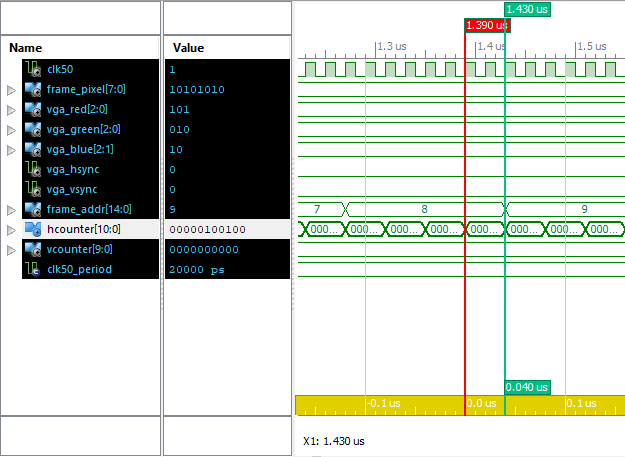Click the hcounter[10:0] bus icon
Image resolution: width=625 pixels, height=457 pixels.
pyautogui.click(x=33, y=229)
